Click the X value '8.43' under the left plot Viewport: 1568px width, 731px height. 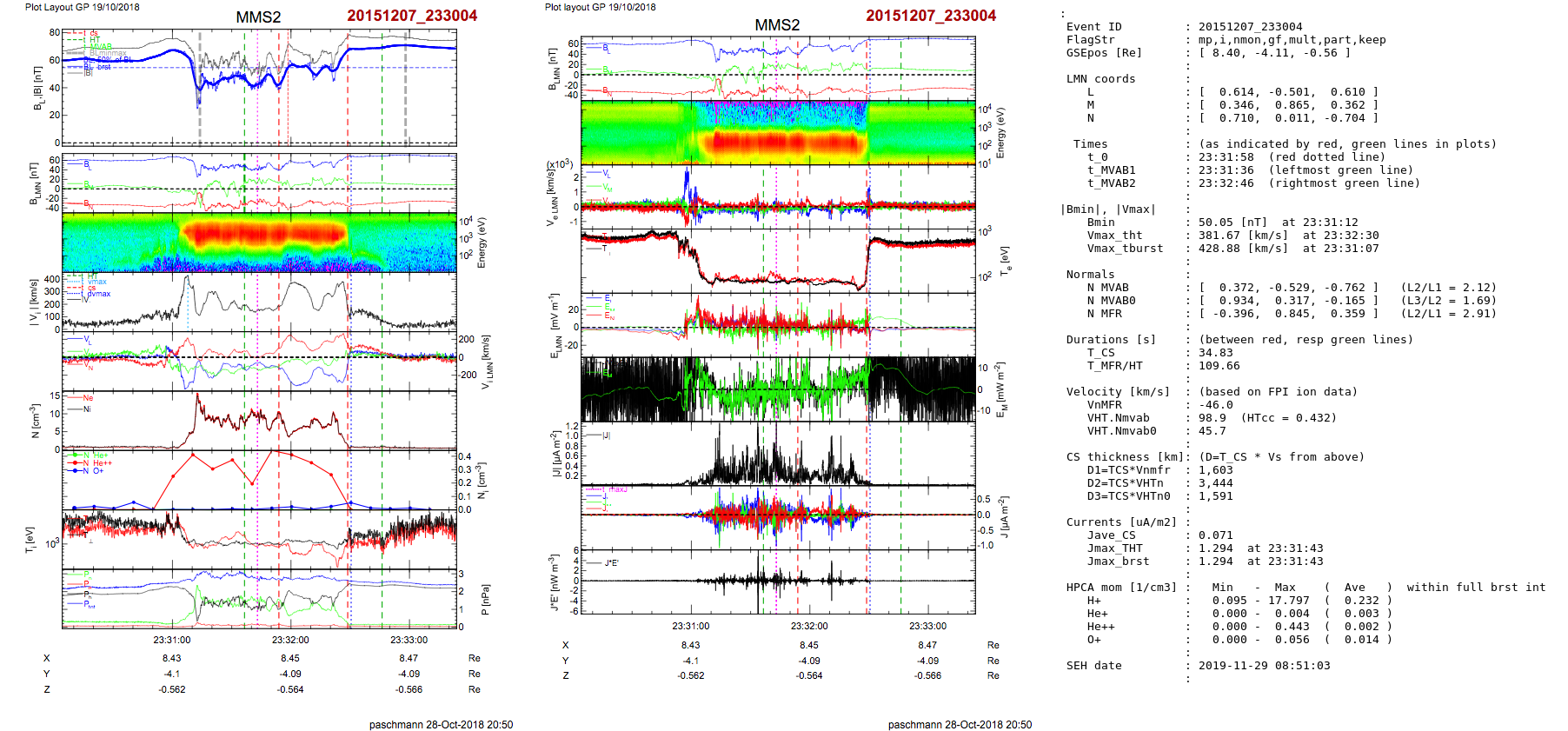[x=172, y=658]
